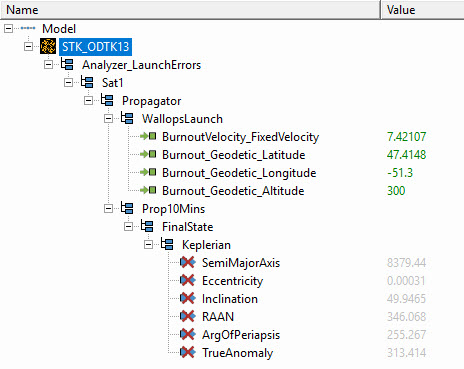464x369 pixels.
Task: Sort by the Value column header
Action: pyautogui.click(x=423, y=10)
